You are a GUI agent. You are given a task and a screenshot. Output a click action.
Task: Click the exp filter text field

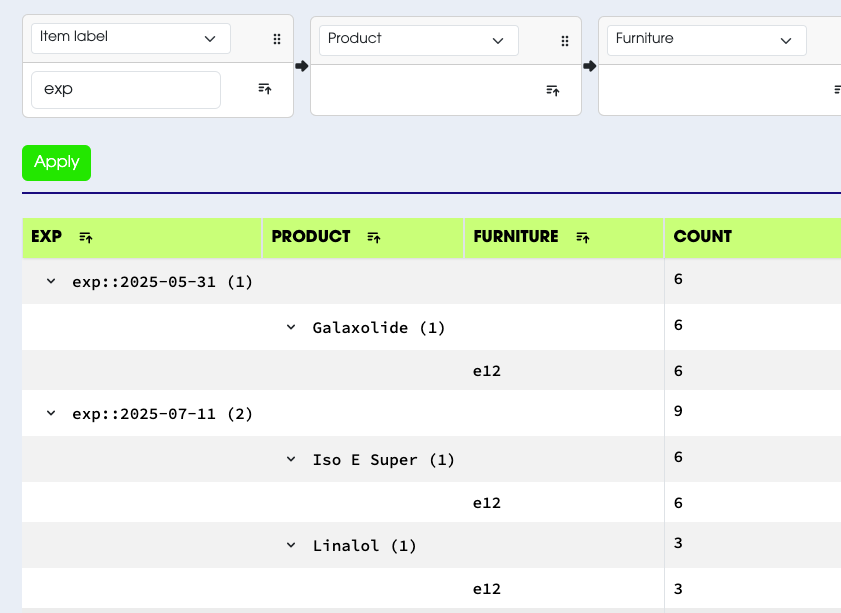tap(125, 89)
